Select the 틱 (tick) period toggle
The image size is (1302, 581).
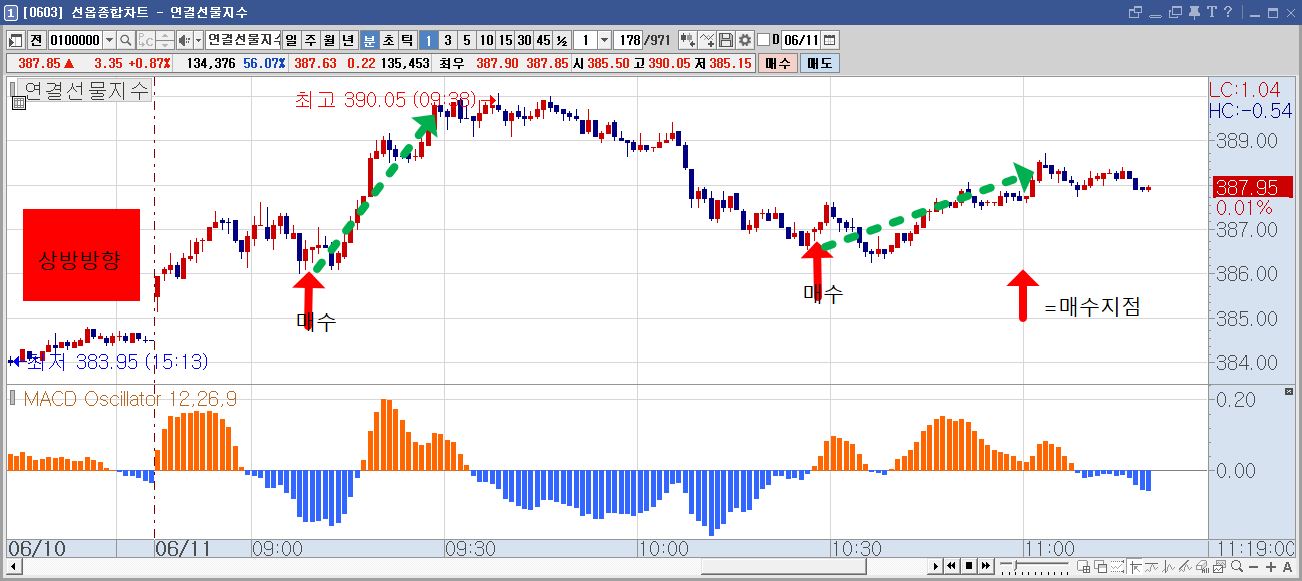pos(407,40)
